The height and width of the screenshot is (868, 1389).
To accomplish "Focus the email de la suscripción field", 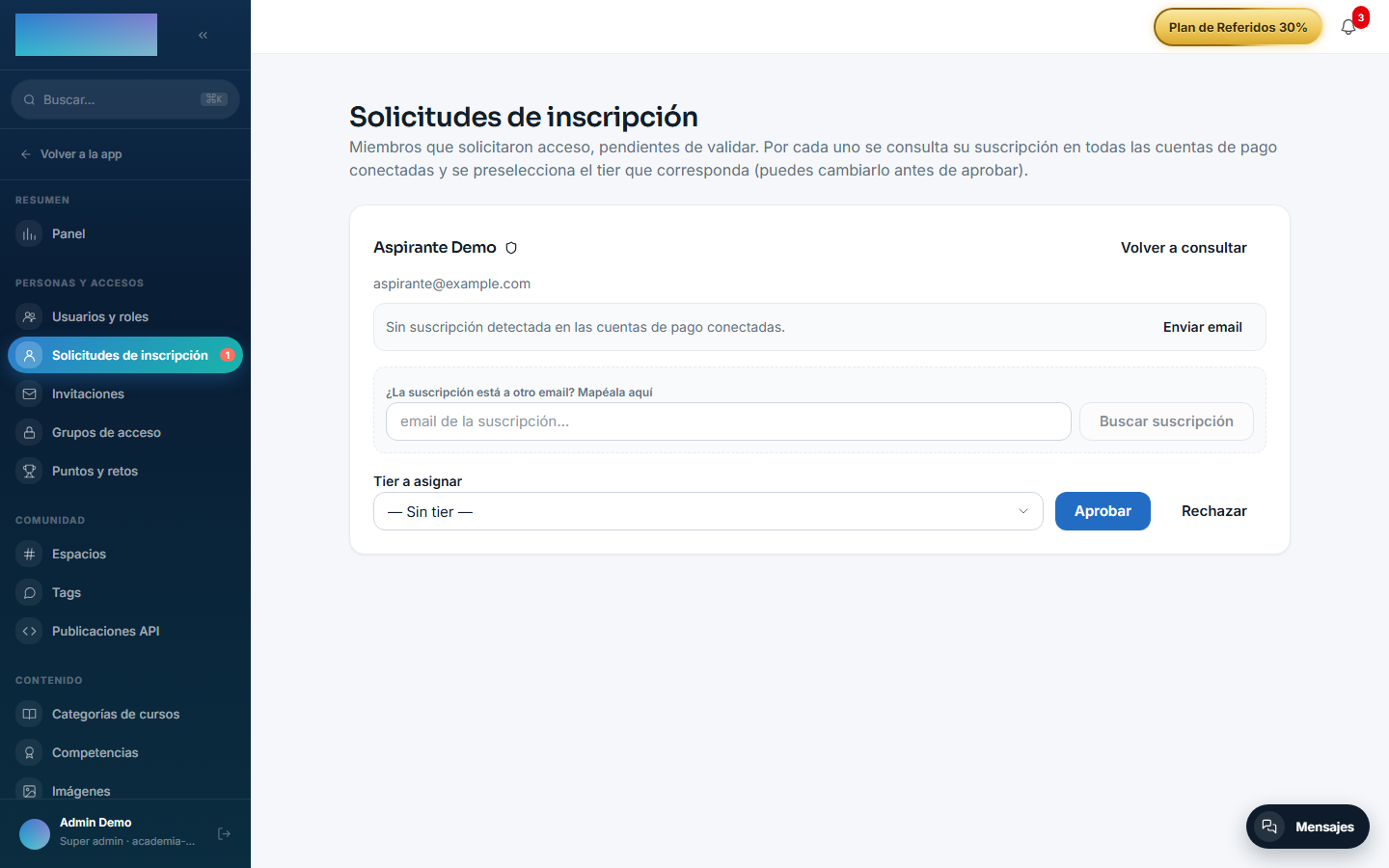I will (728, 421).
